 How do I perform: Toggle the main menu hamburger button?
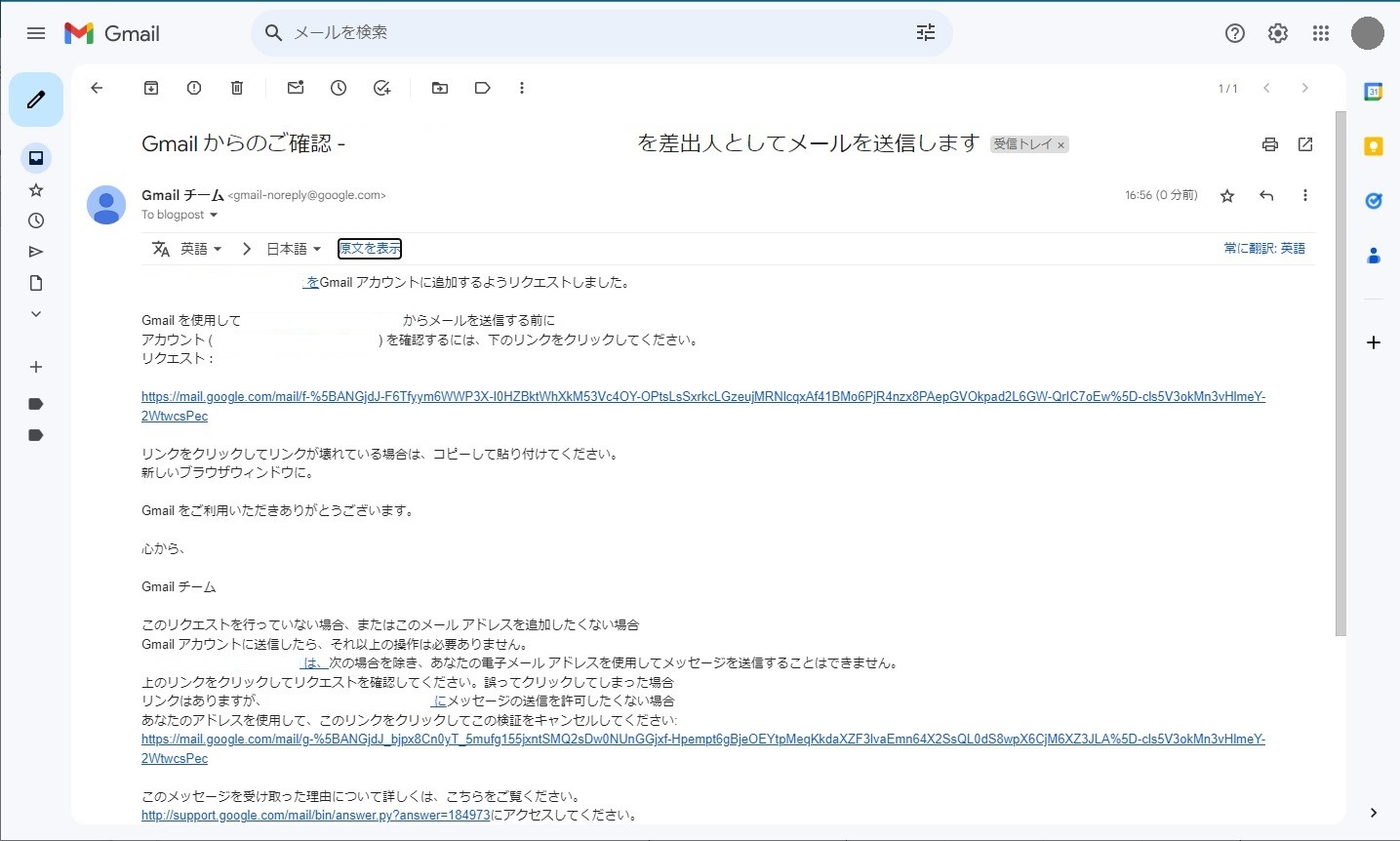tap(36, 33)
